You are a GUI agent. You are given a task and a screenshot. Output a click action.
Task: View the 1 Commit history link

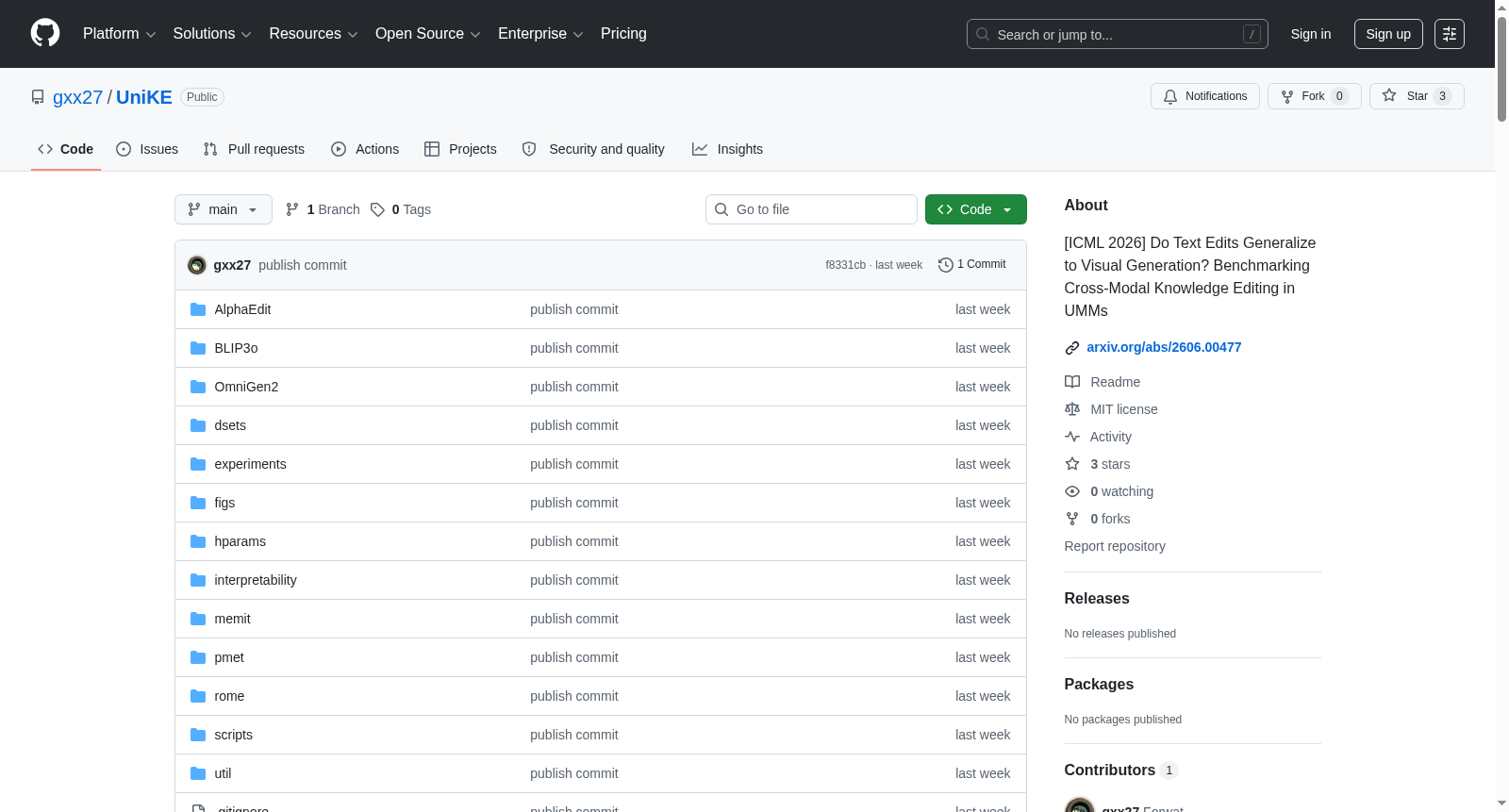point(972,265)
